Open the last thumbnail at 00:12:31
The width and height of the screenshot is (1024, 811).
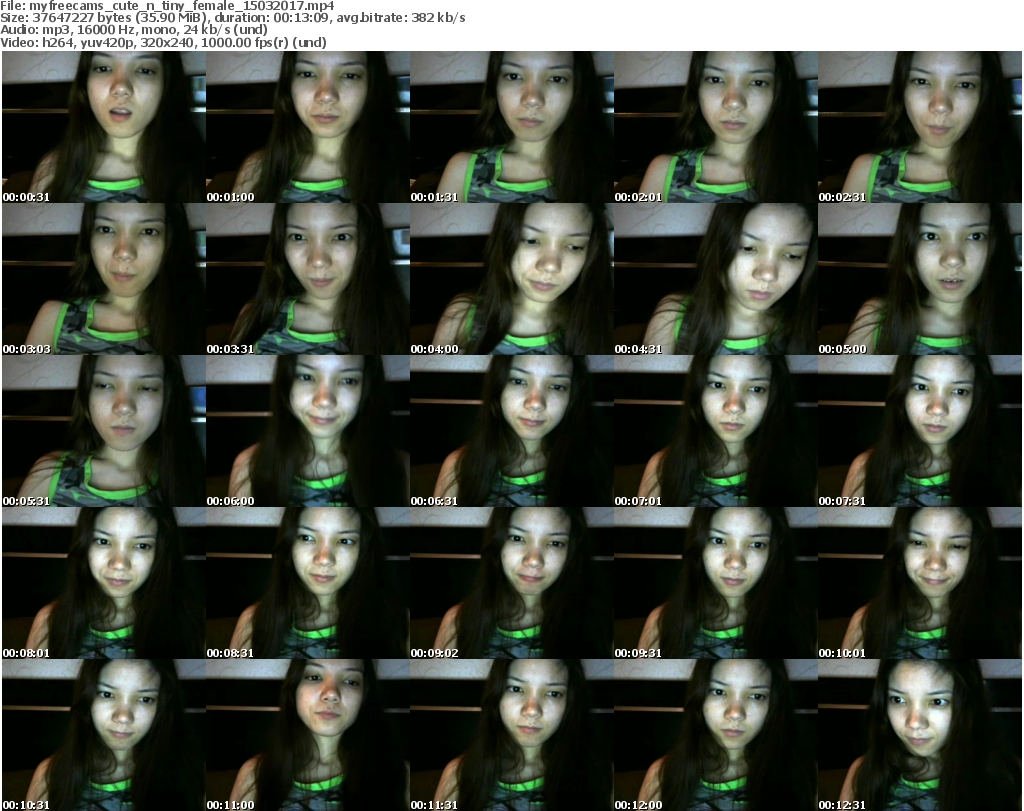tap(920, 735)
